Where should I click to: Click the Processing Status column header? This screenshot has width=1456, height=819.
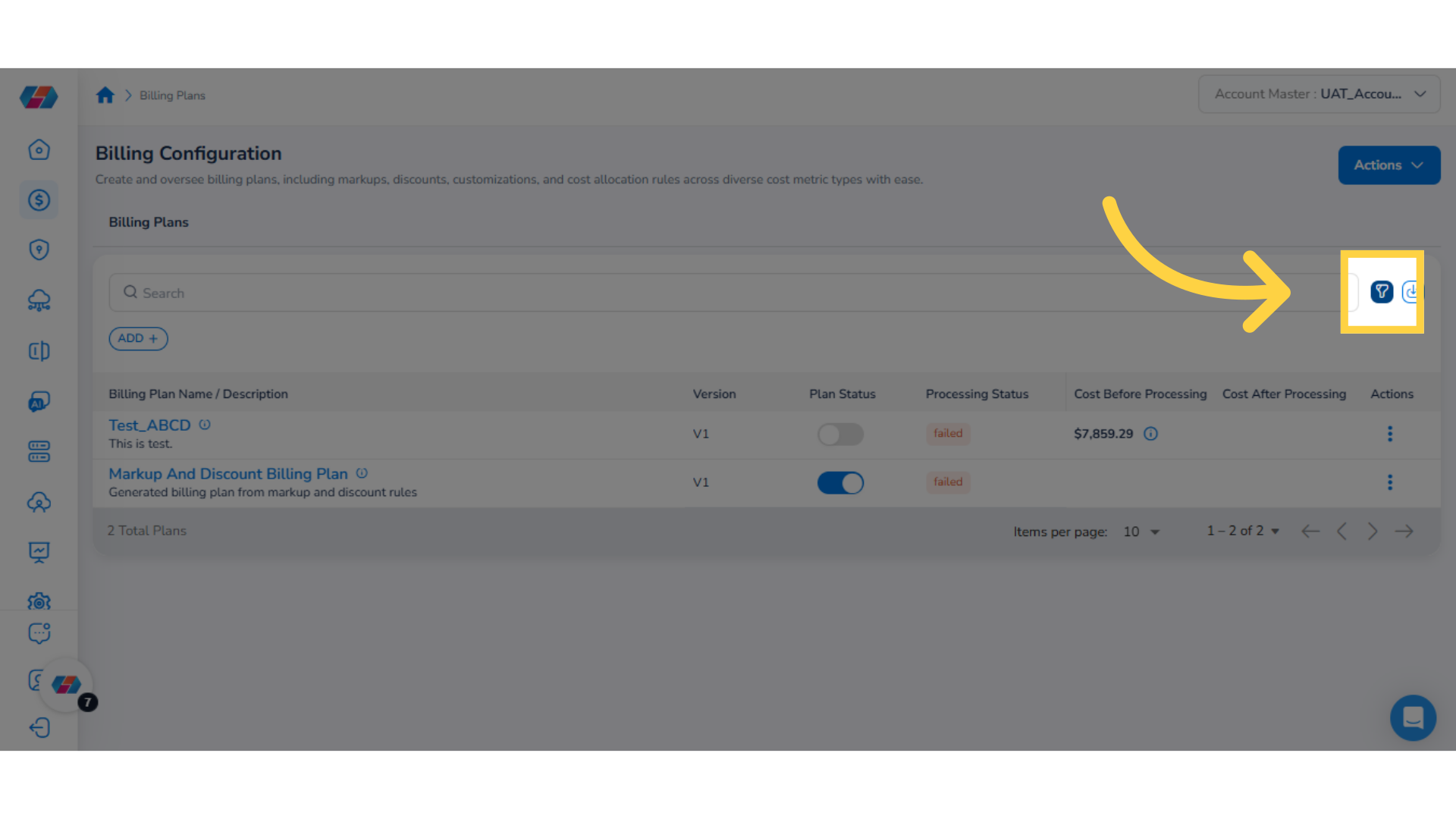coord(977,394)
